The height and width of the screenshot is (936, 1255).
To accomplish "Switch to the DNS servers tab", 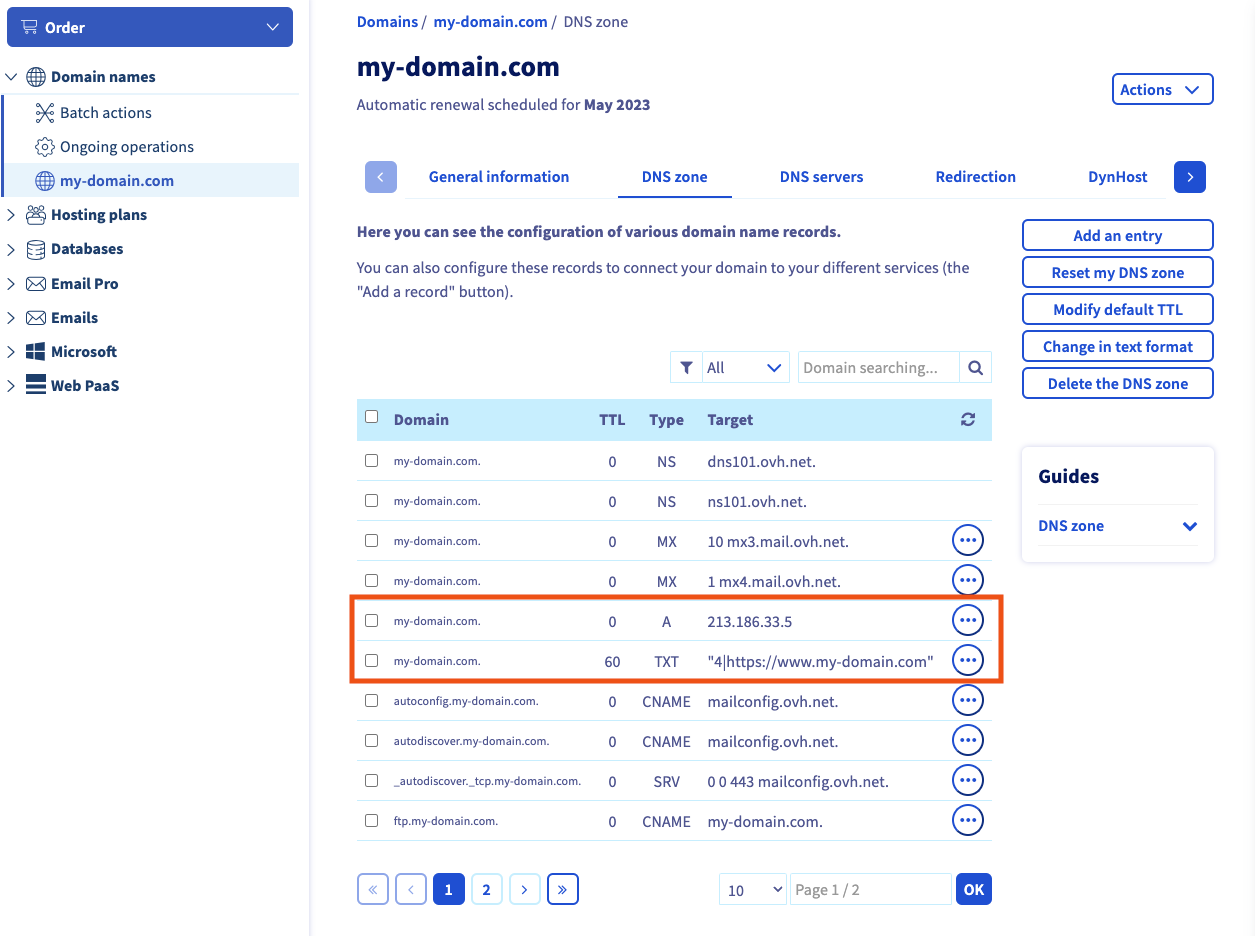I will (x=821, y=177).
